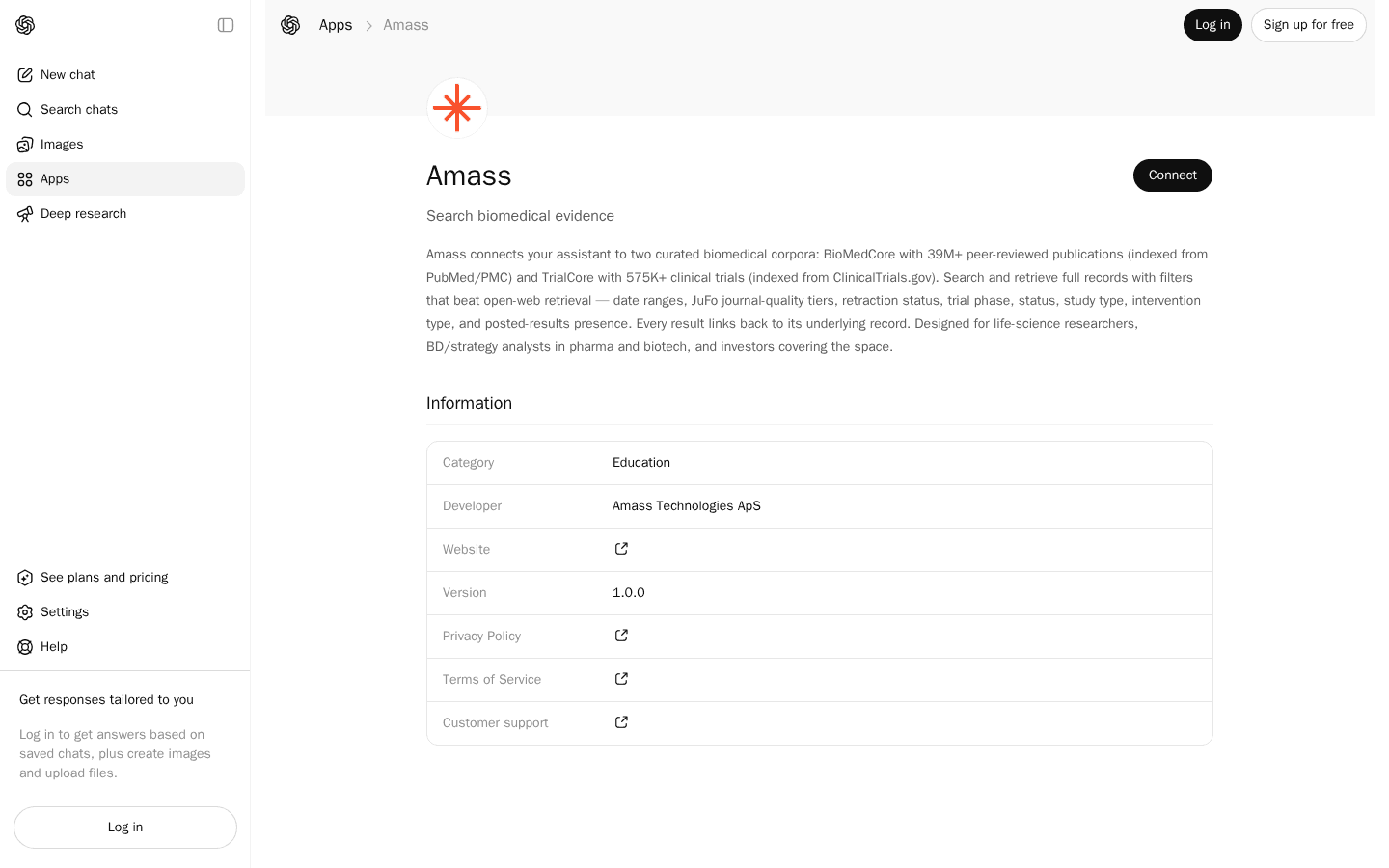The height and width of the screenshot is (868, 1389).
Task: Click the Search biomedical evidence subtitle
Action: [x=520, y=216]
